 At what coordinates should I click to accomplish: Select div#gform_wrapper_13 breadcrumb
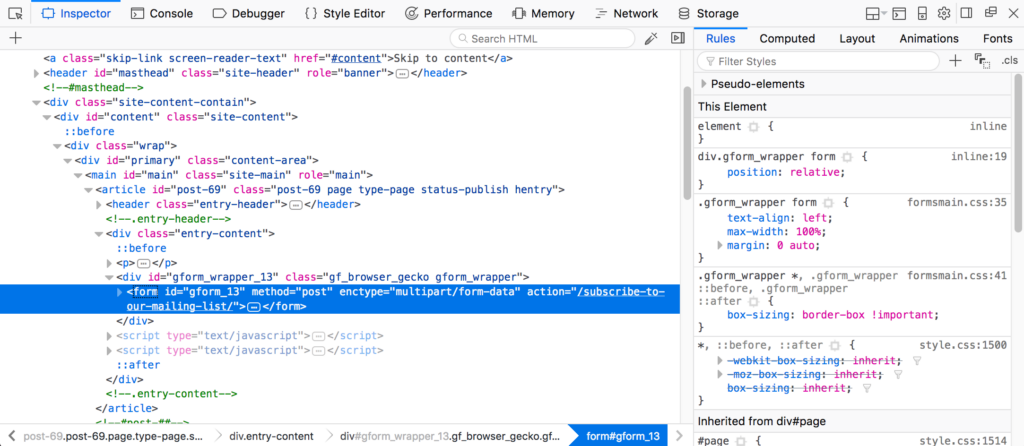point(450,436)
